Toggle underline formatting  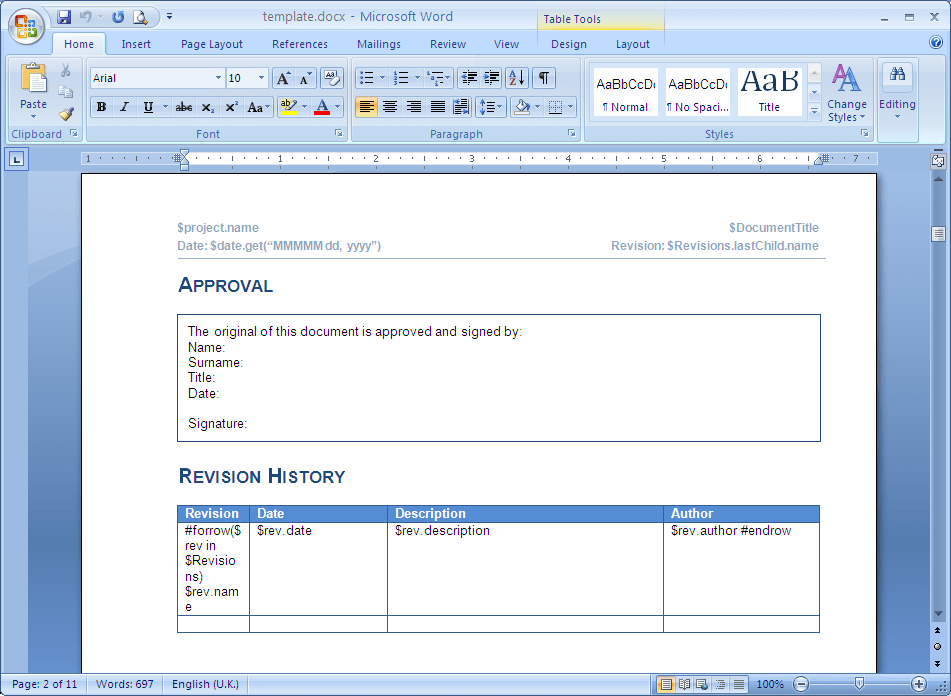click(146, 106)
